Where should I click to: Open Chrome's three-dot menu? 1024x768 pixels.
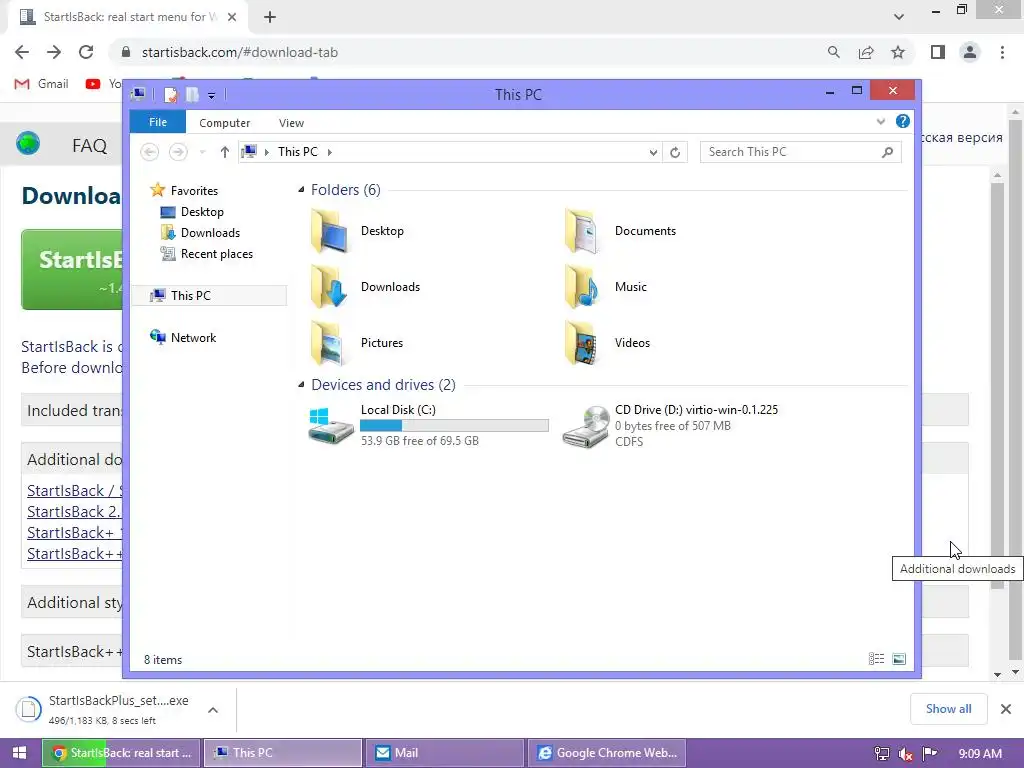[x=1002, y=52]
